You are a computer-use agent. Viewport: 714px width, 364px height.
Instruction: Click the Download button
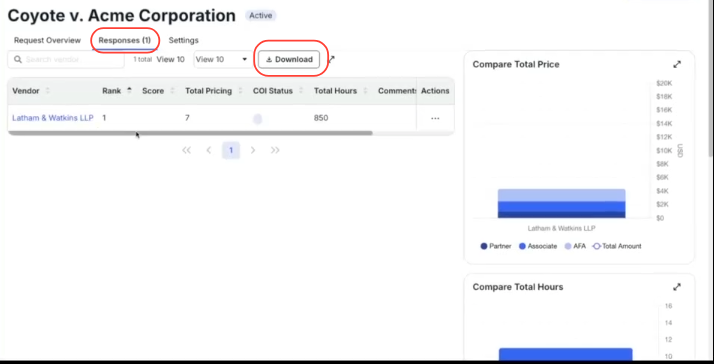click(x=289, y=59)
